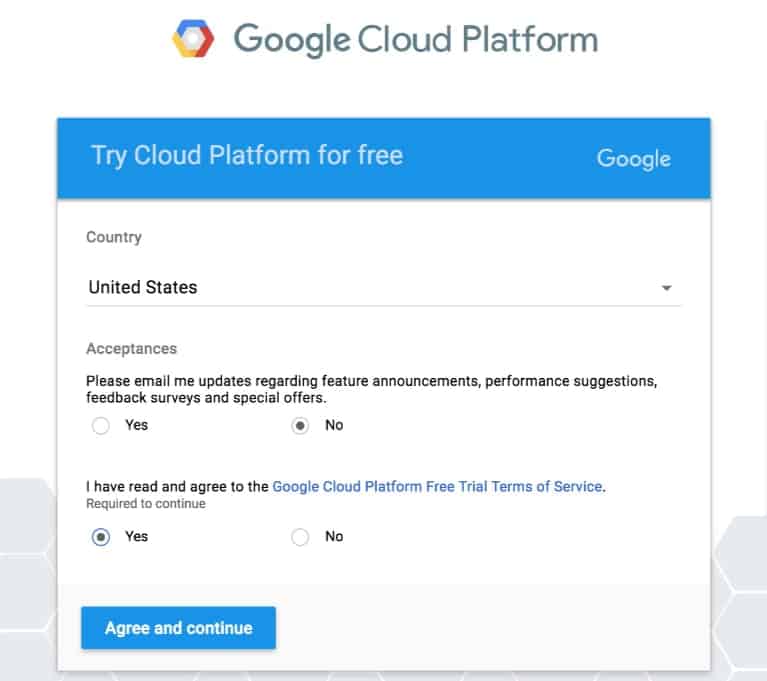
Task: Click the Google wordmark in the blue header
Action: click(633, 158)
